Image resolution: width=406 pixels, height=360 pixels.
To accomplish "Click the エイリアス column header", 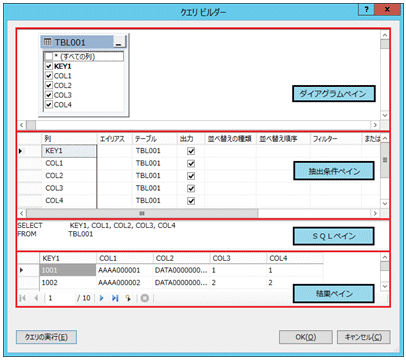I will [x=114, y=139].
